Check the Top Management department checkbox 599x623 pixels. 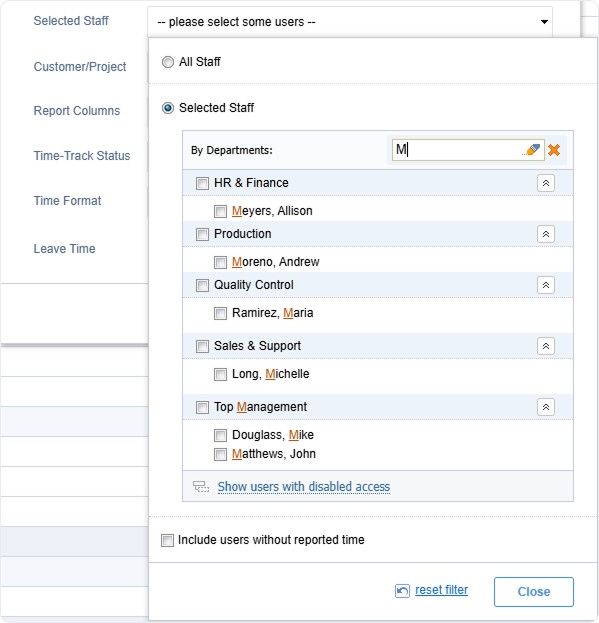202,407
